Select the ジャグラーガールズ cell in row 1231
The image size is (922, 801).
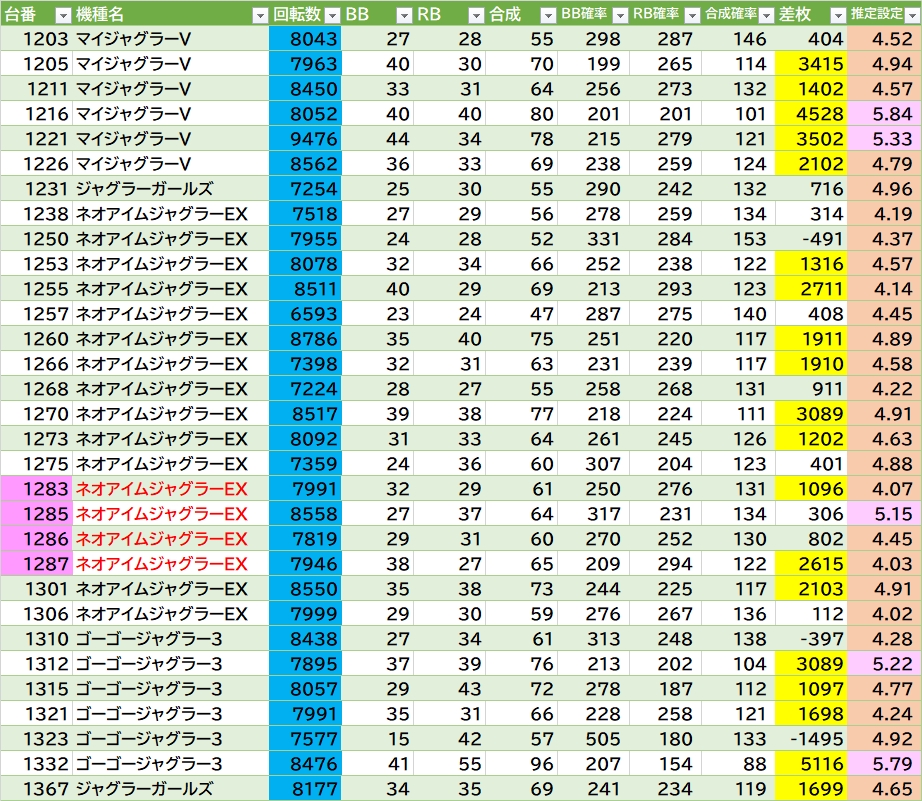point(143,189)
